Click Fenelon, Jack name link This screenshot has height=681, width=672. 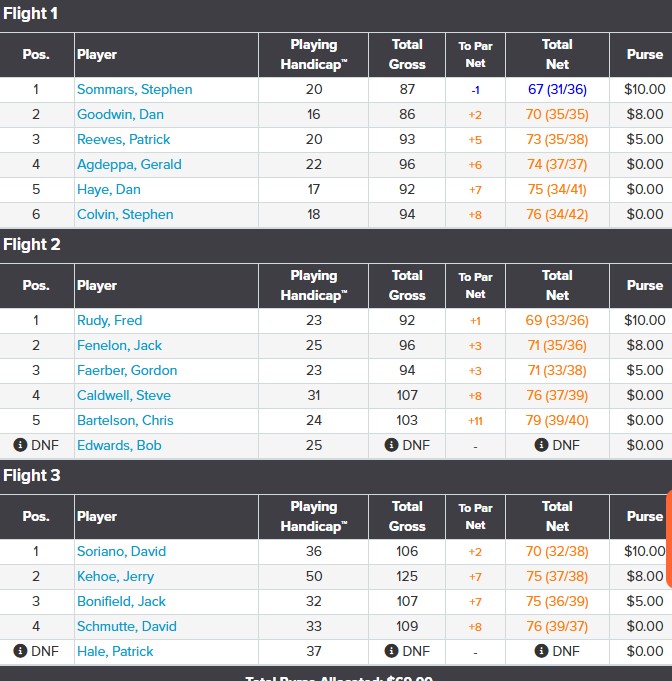pos(119,345)
